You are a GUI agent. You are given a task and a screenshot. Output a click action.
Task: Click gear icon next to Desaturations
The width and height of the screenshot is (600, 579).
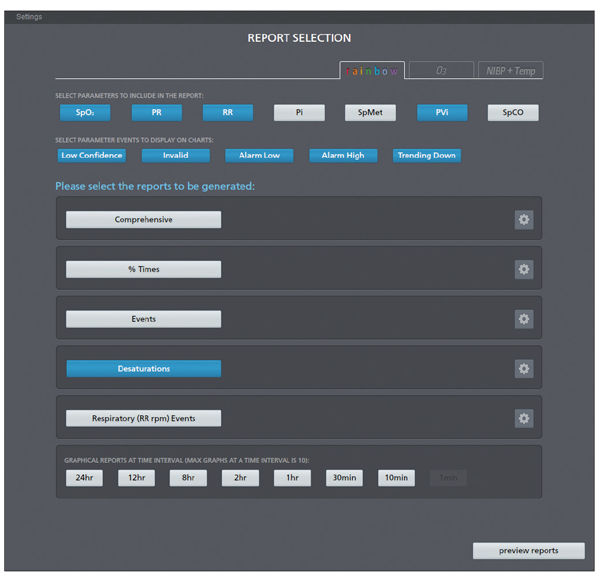point(524,369)
